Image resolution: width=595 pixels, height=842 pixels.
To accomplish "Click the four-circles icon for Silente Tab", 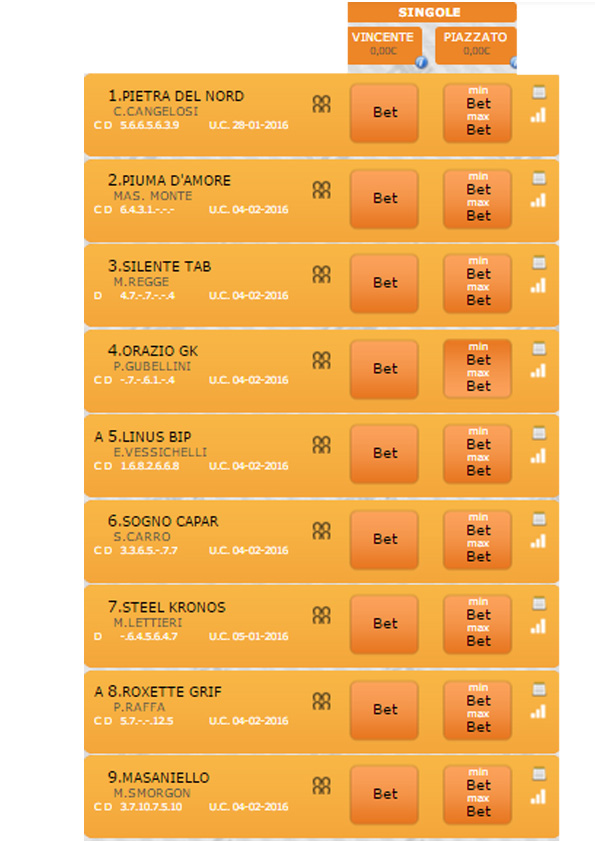I will (x=321, y=274).
